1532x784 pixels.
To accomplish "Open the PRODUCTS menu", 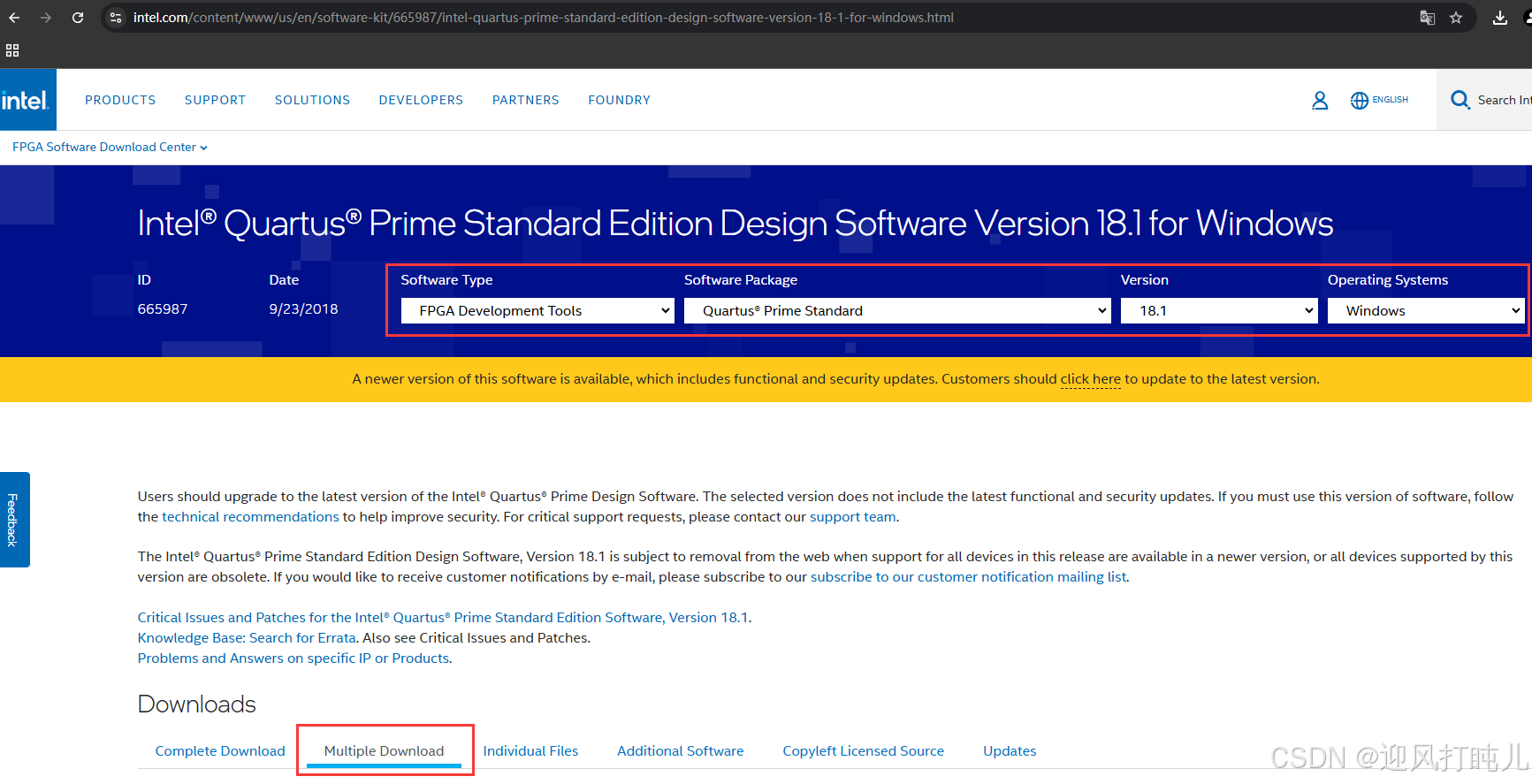I will 120,100.
